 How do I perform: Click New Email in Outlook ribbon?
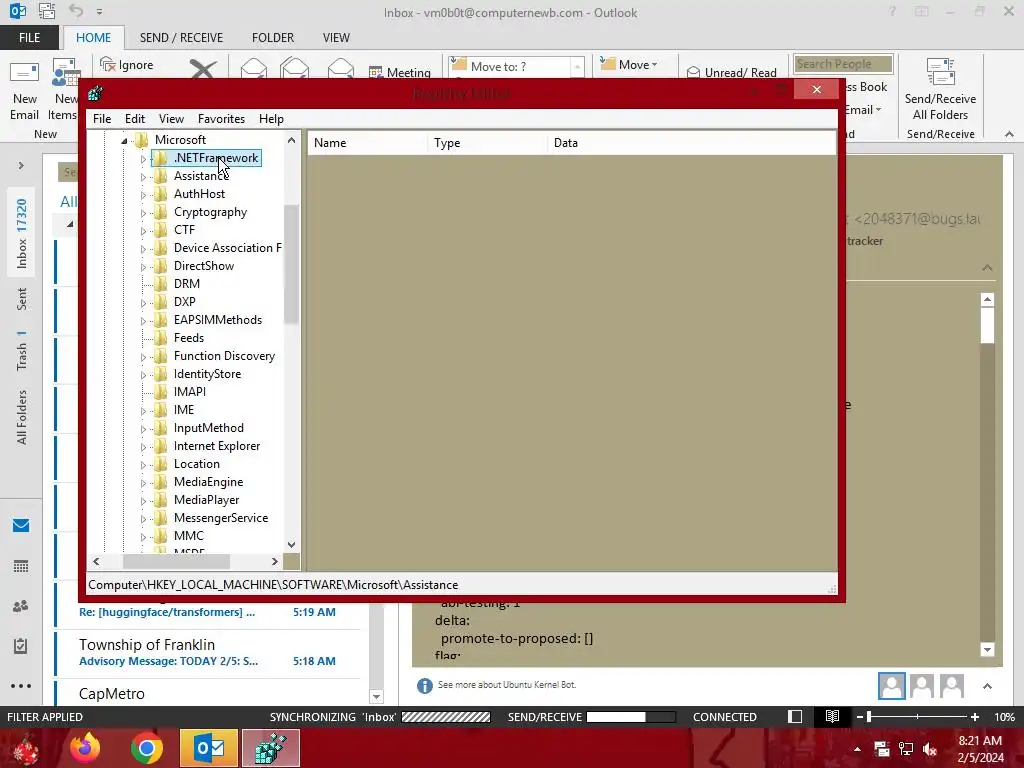coord(24,89)
